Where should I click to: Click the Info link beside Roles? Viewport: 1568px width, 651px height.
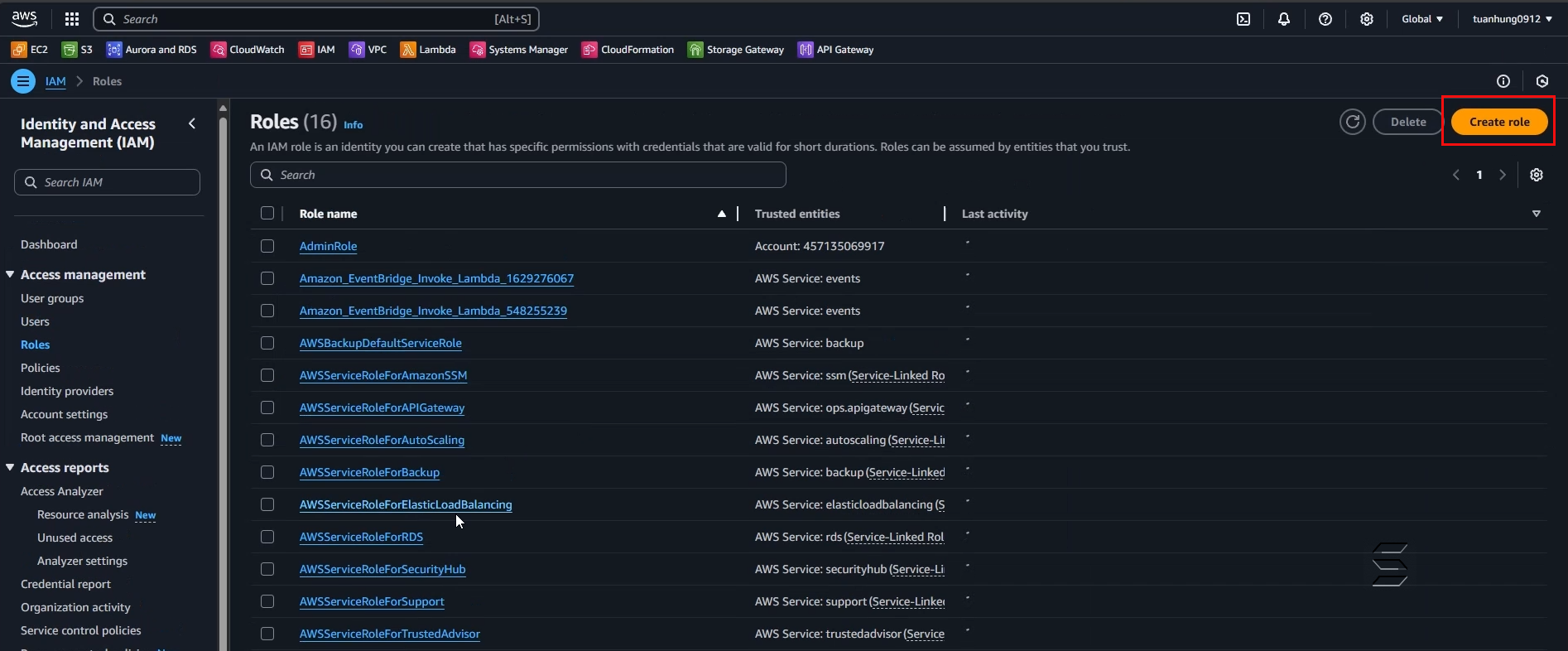354,125
